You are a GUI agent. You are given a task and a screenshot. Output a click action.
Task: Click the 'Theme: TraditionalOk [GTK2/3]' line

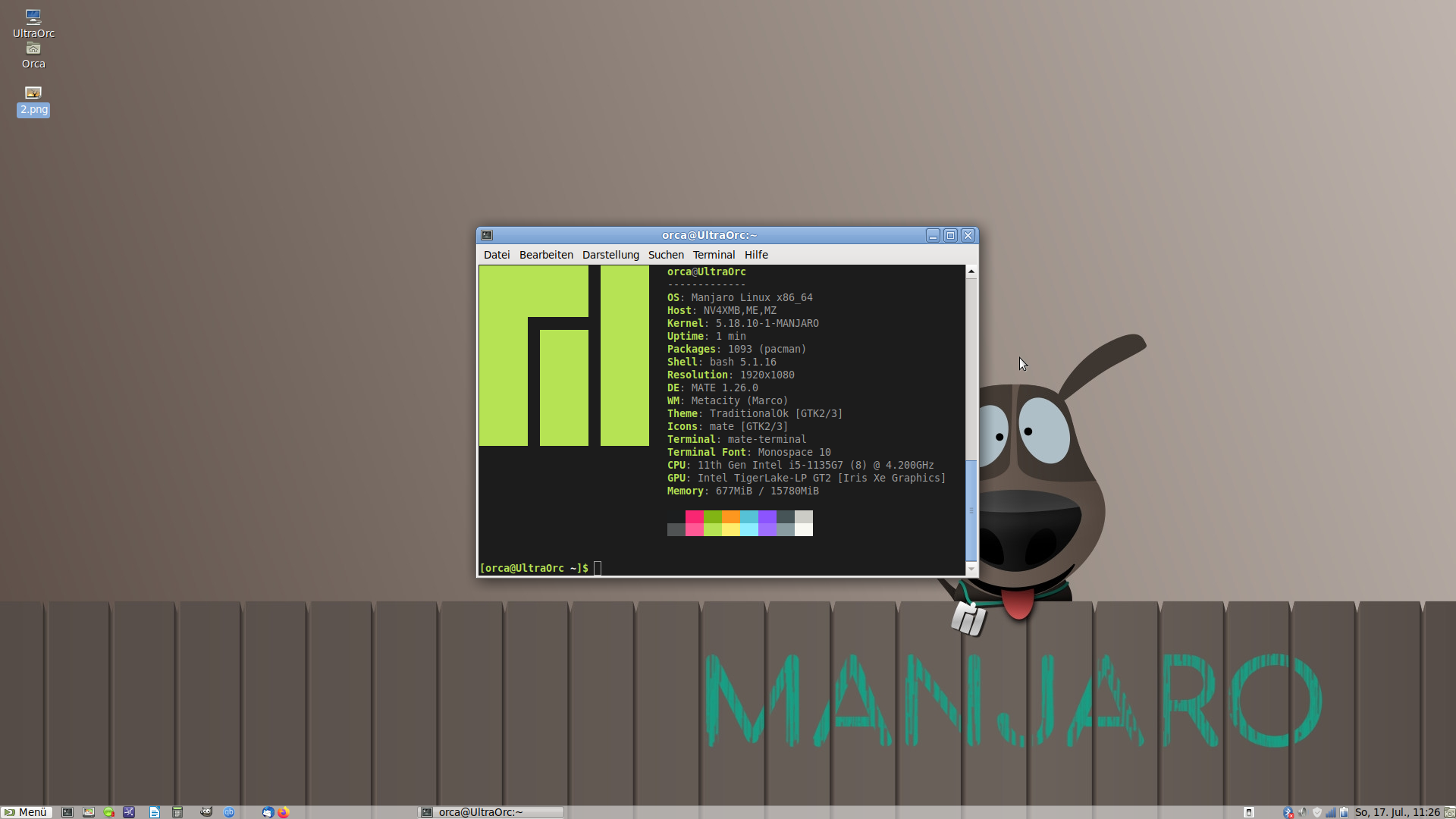click(755, 413)
